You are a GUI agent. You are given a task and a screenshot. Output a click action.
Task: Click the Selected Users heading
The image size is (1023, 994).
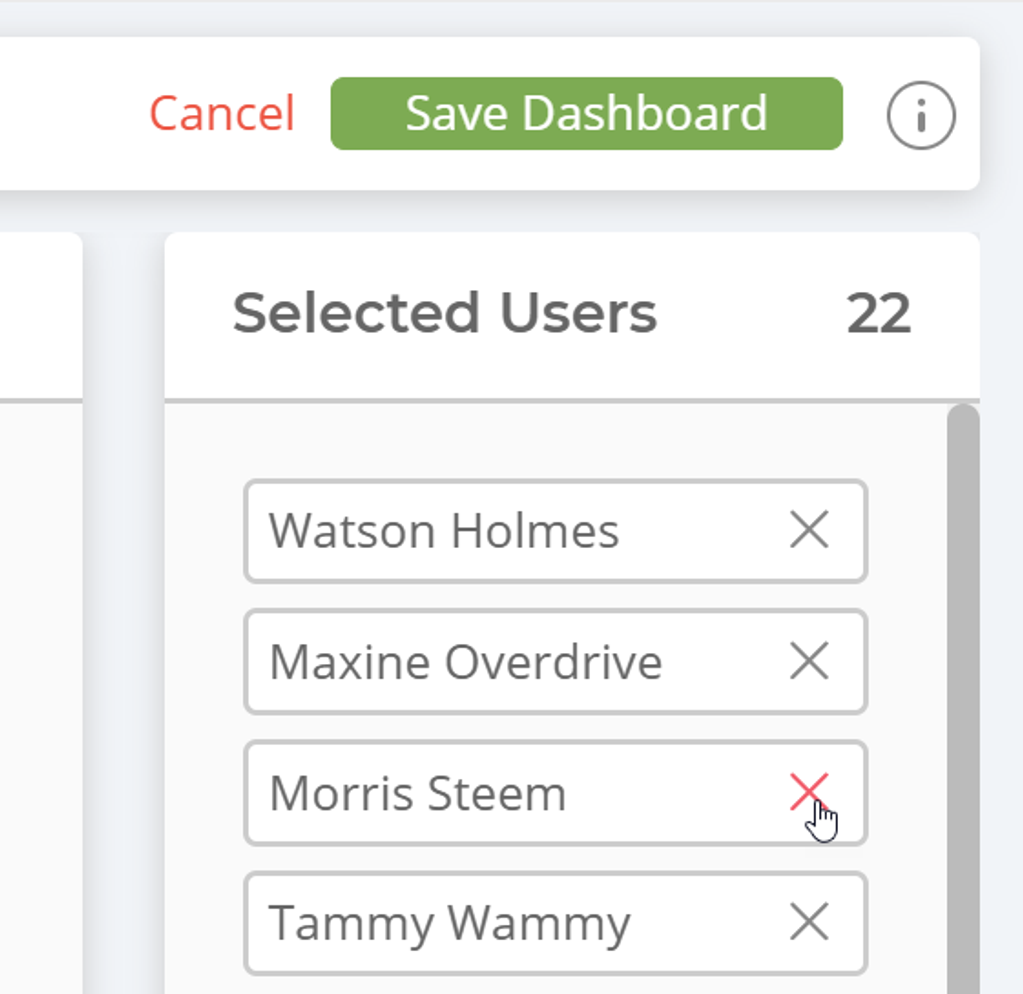pyautogui.click(x=444, y=314)
